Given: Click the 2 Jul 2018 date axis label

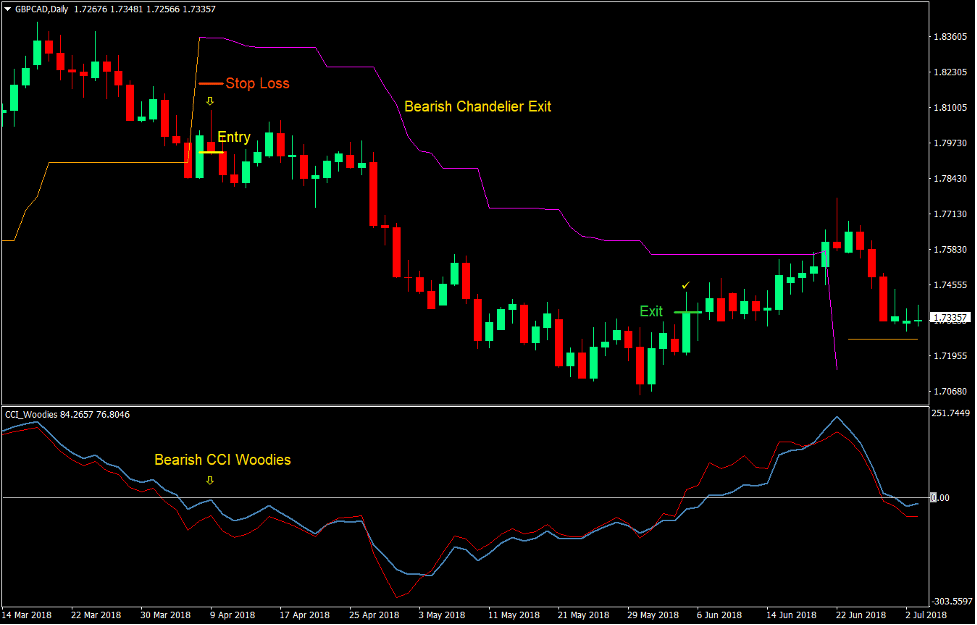Looking at the screenshot, I should pos(925,616).
